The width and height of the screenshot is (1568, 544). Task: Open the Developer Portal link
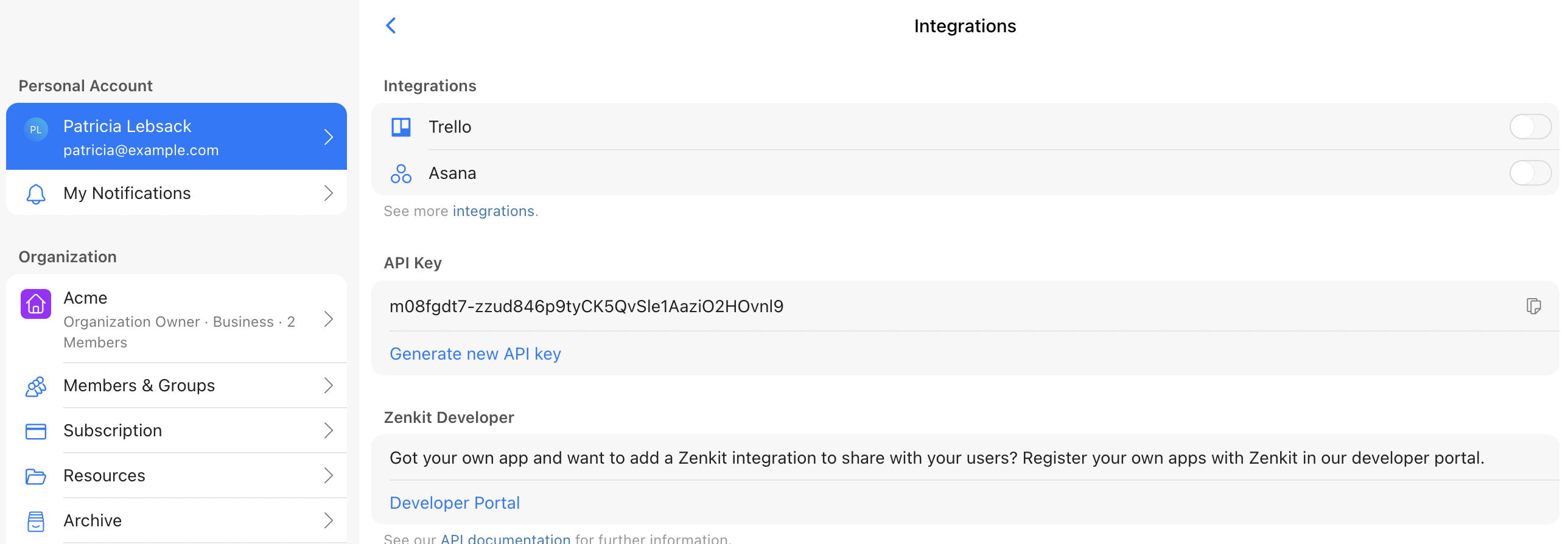(x=455, y=503)
